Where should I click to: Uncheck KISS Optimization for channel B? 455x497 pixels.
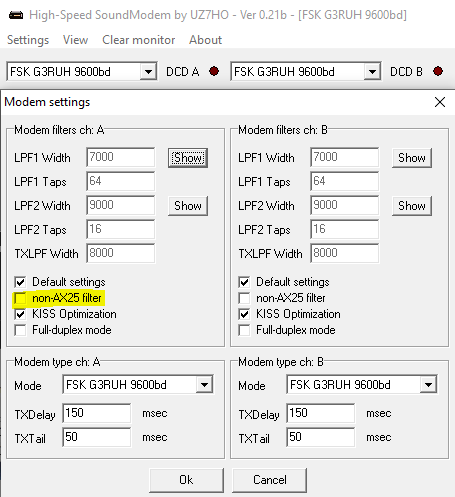tap(244, 314)
